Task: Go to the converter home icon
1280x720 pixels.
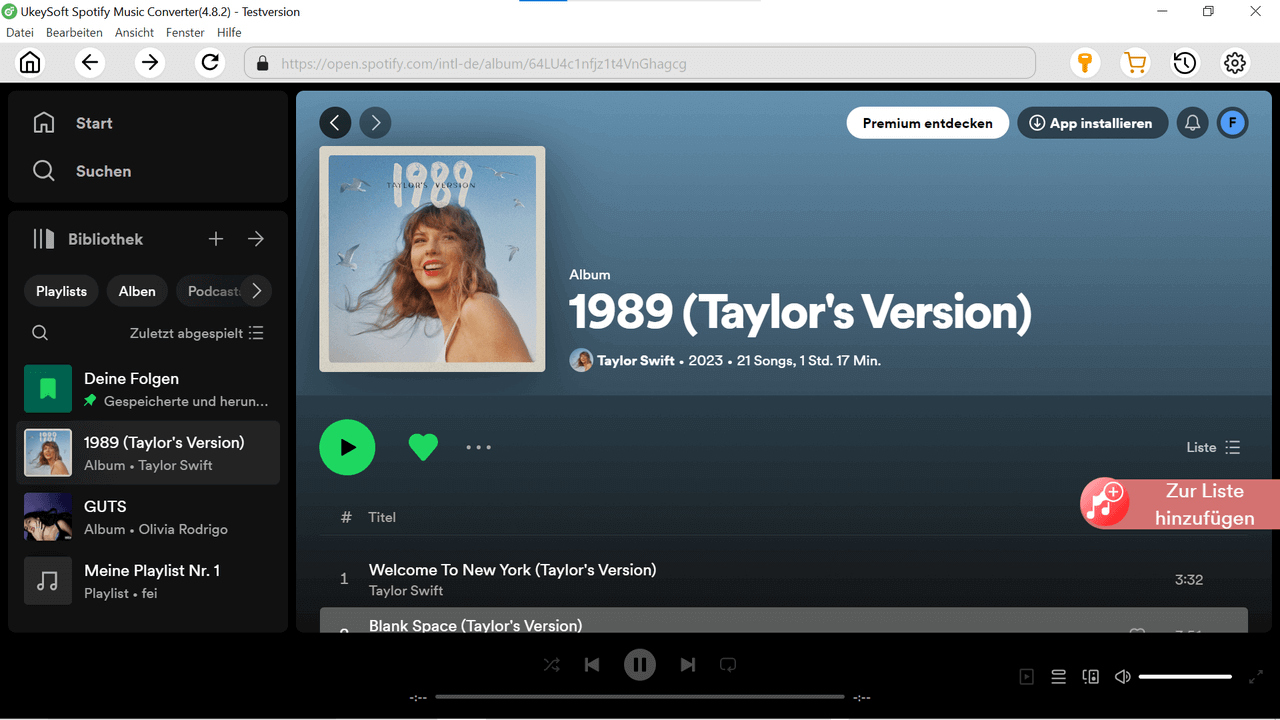Action: (x=31, y=63)
